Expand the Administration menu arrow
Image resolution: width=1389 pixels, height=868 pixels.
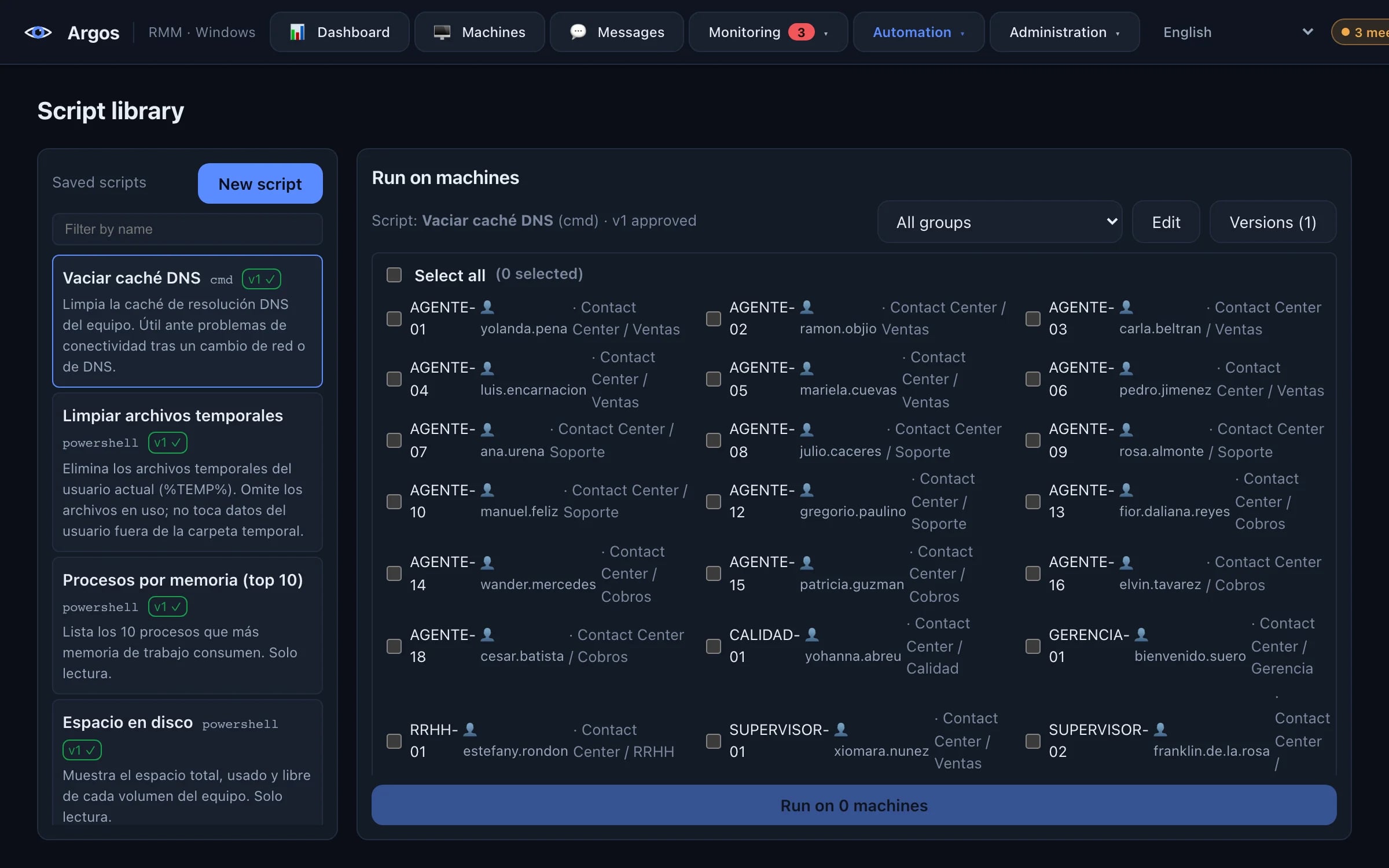(1118, 34)
